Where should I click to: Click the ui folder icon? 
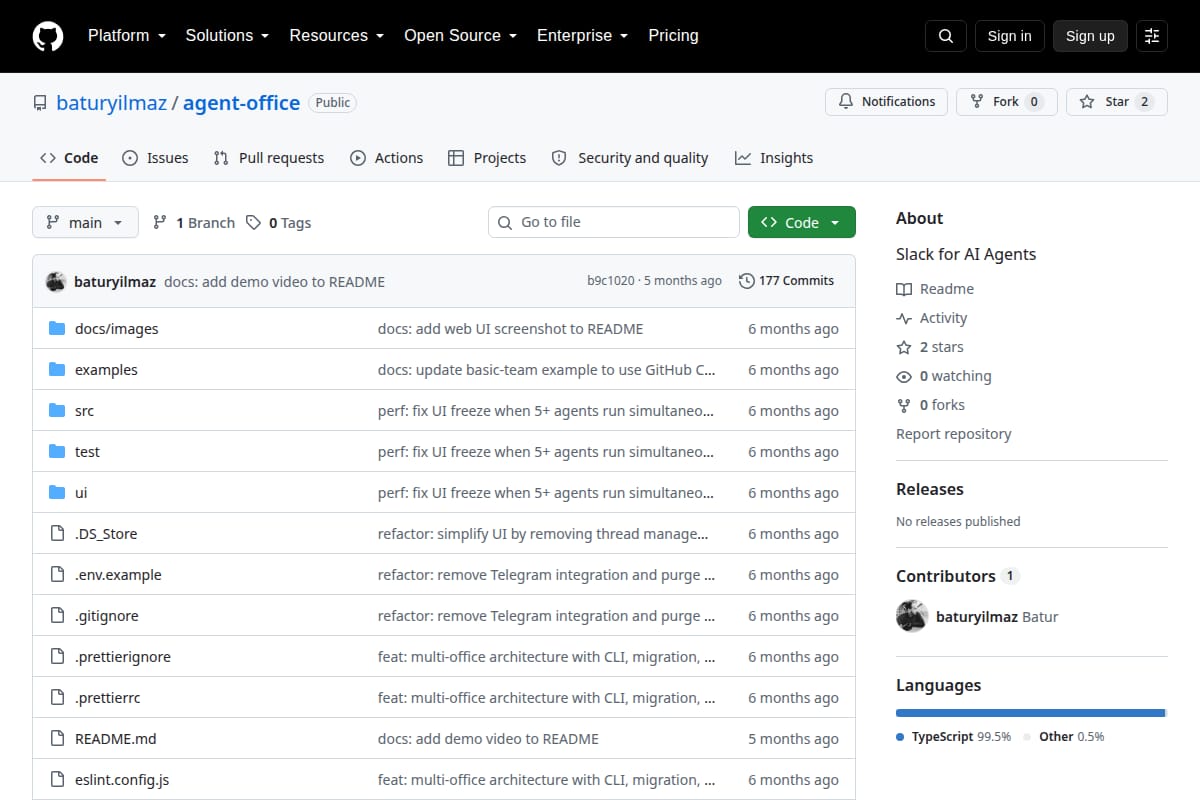pyautogui.click(x=57, y=493)
